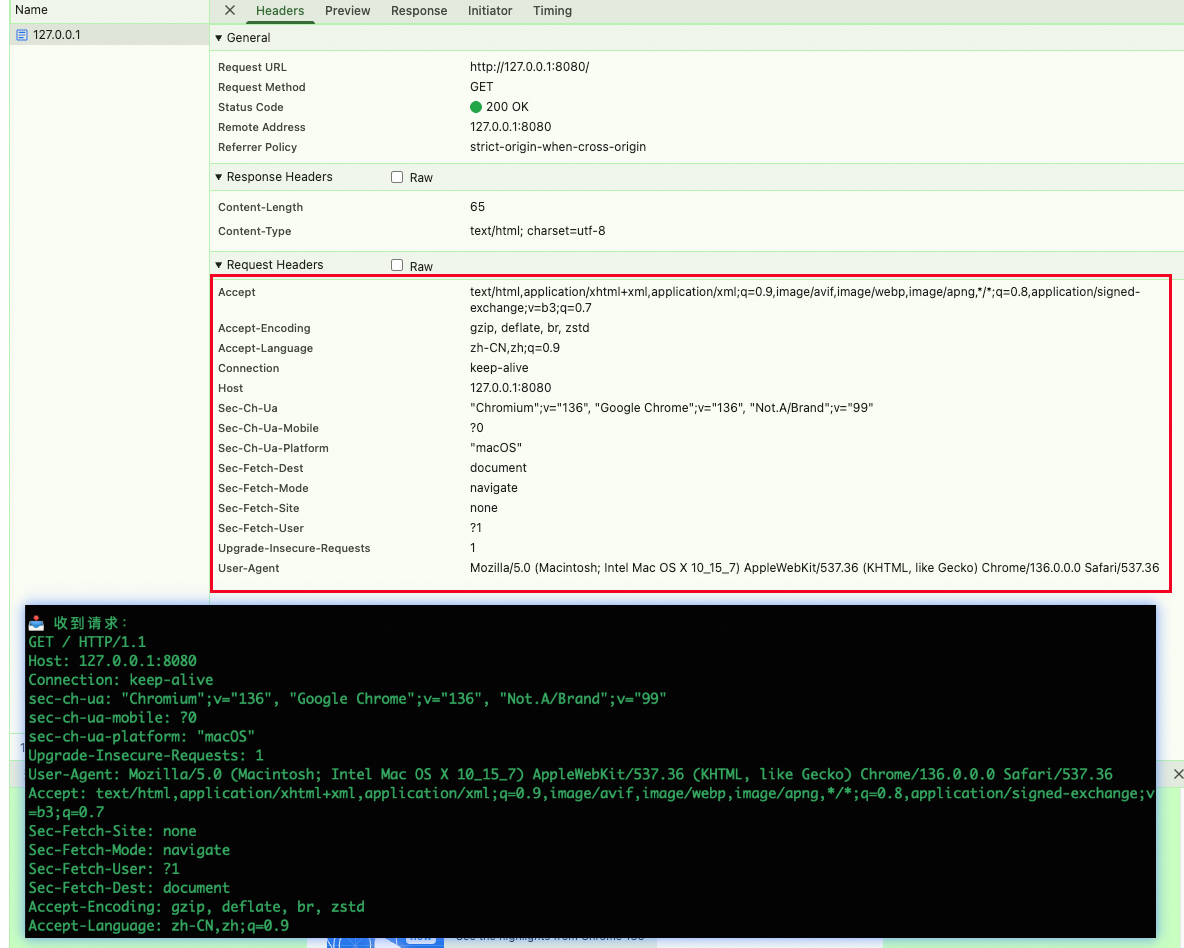Click the User-Agent header name
This screenshot has width=1184, height=948.
click(248, 568)
